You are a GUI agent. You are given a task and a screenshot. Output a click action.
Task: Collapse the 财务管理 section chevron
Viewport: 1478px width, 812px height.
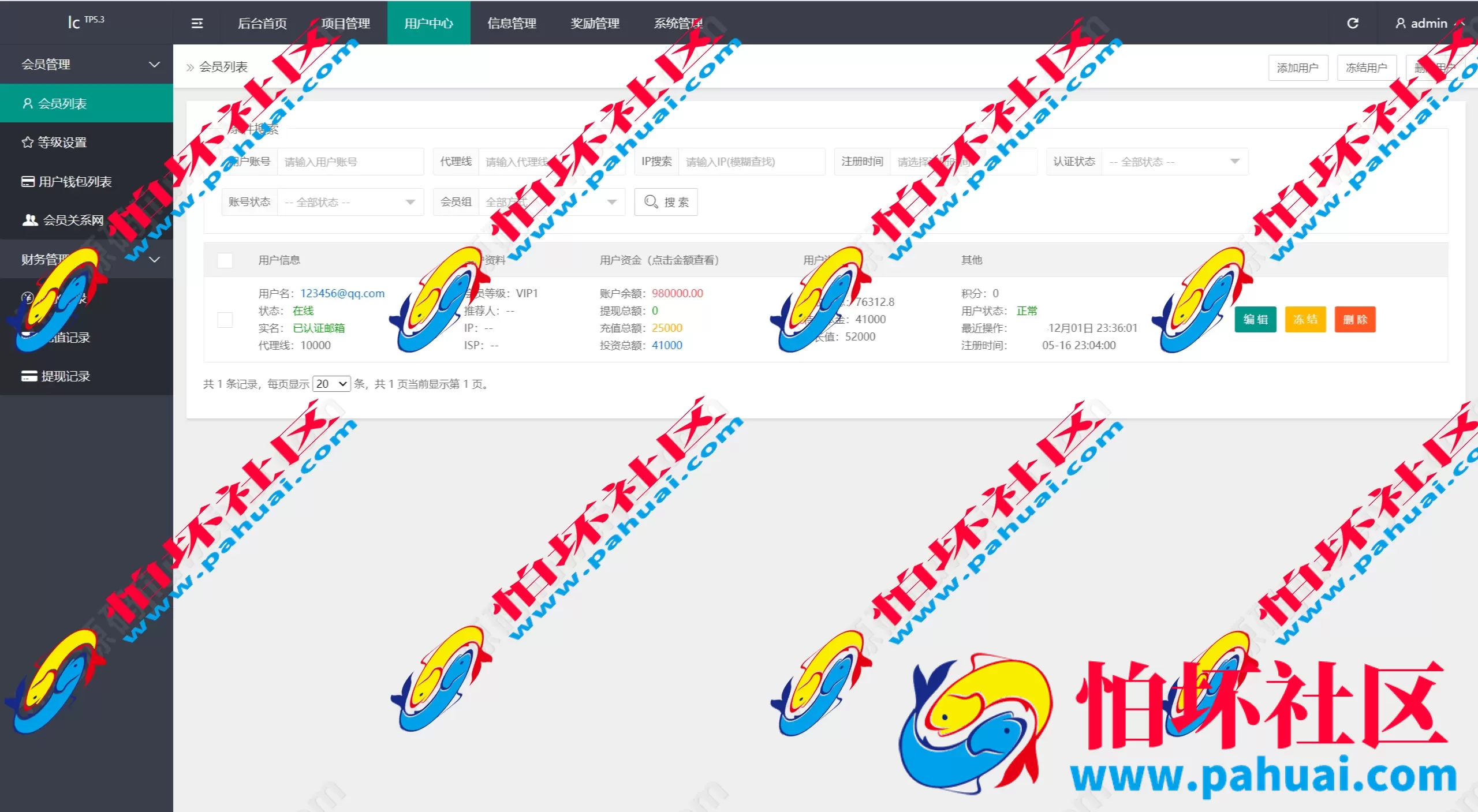[154, 259]
